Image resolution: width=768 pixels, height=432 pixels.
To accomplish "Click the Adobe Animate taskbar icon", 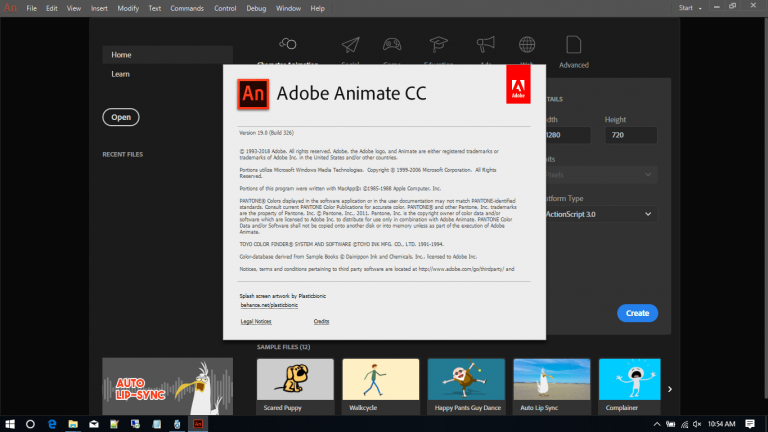I will [198, 424].
